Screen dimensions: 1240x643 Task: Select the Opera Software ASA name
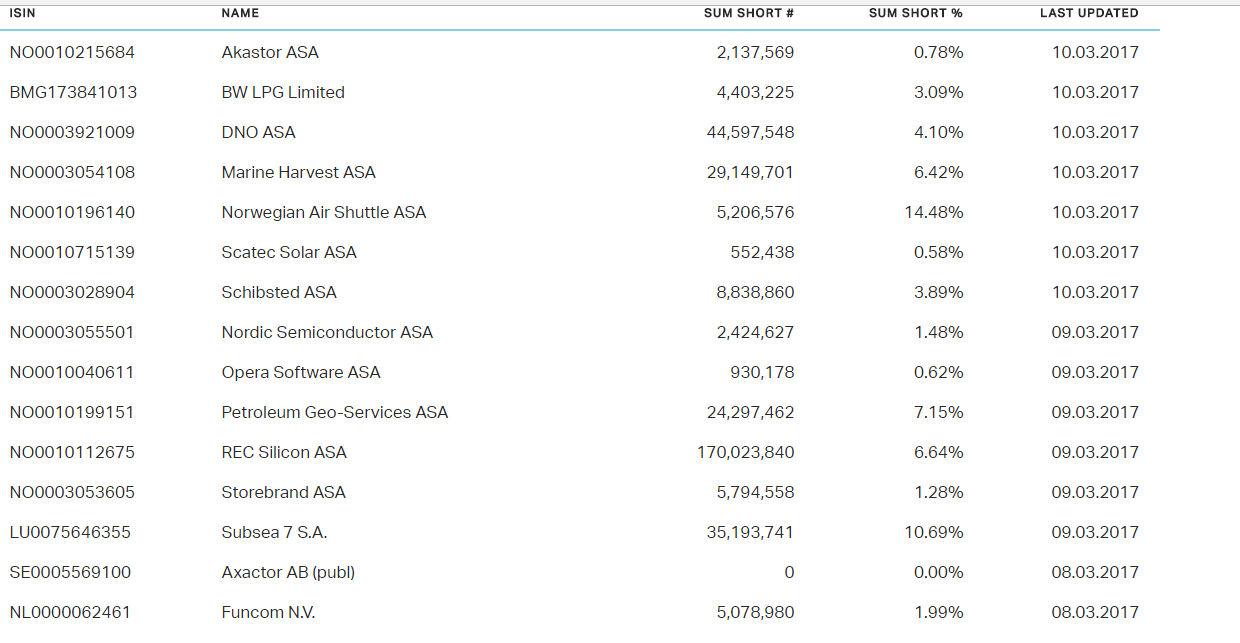point(301,372)
